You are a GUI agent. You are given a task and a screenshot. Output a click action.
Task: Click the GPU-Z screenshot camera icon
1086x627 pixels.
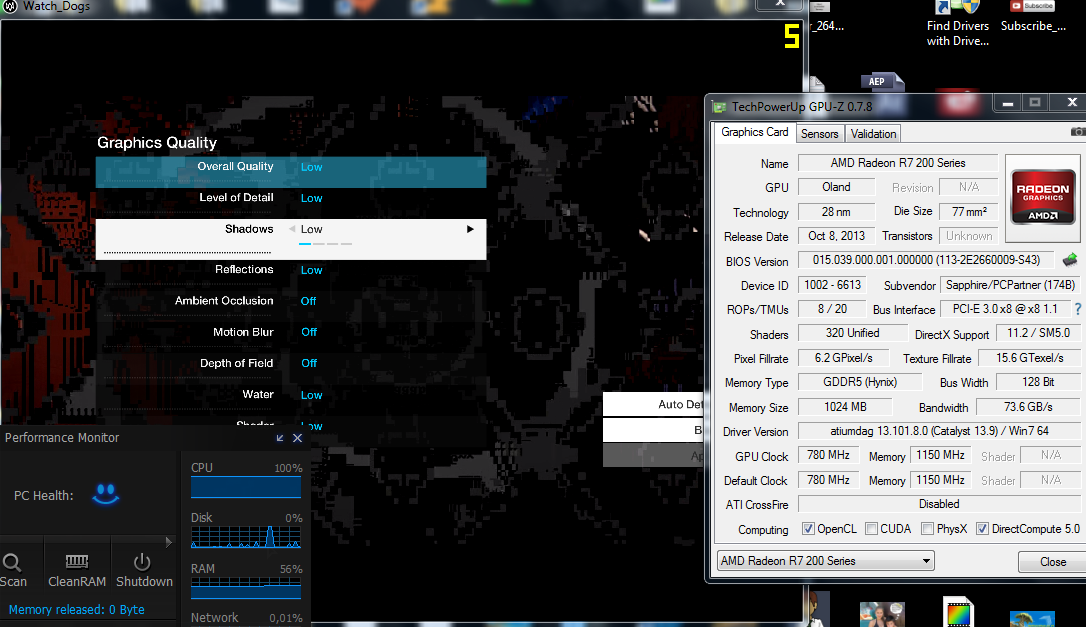click(x=1077, y=132)
